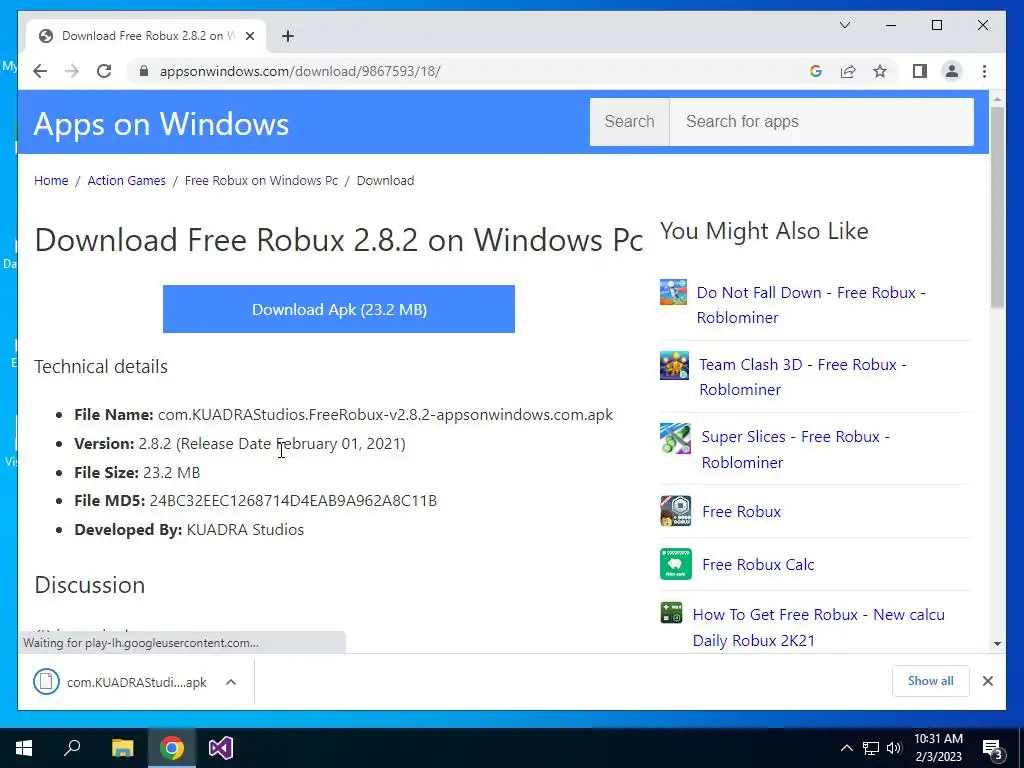Click the Discussion heading
The height and width of the screenshot is (768, 1024).
coord(89,584)
